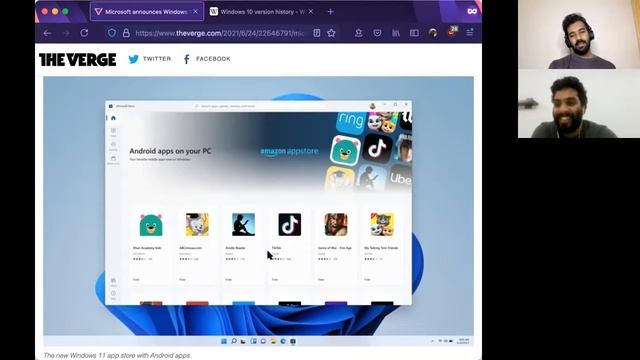Click the taskbar search magnifier icon
The image size is (640, 360).
pyautogui.click(x=234, y=341)
